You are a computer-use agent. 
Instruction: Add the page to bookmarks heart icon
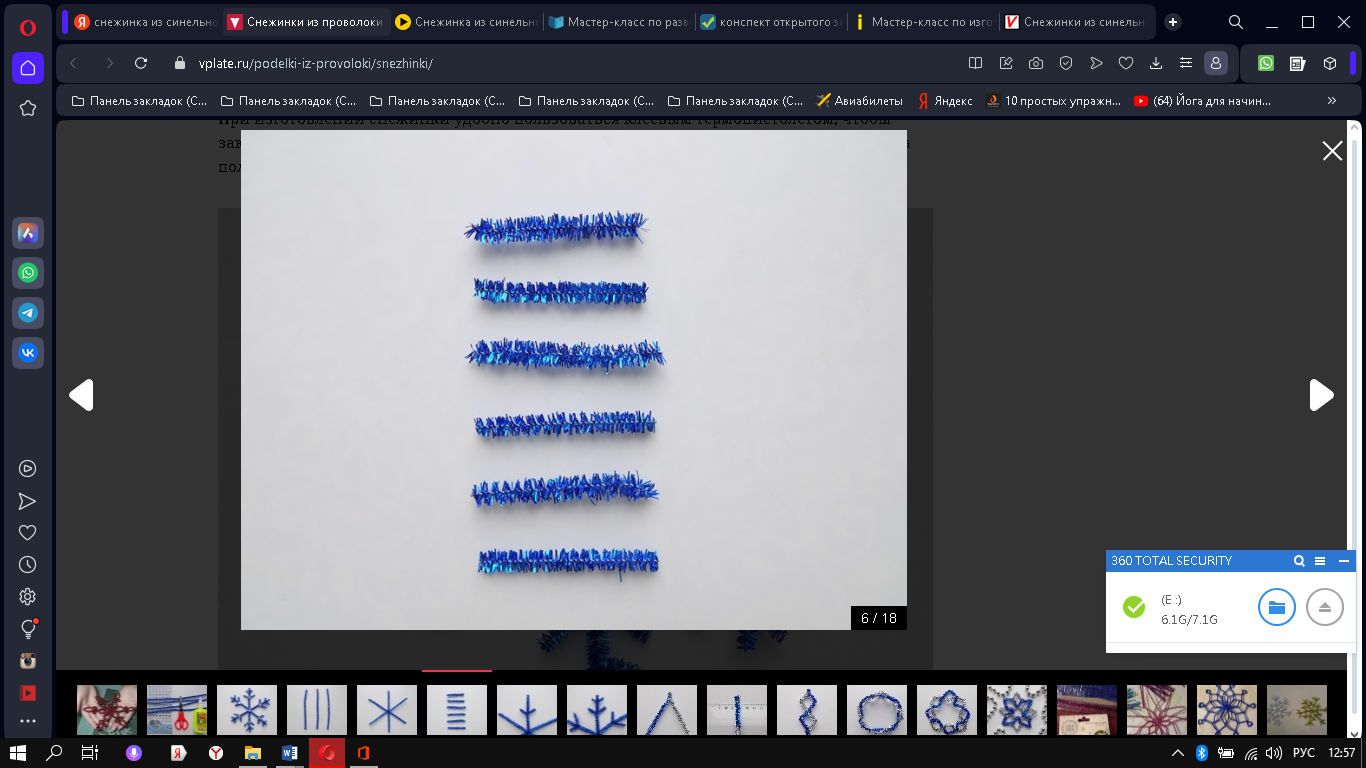tap(1126, 63)
